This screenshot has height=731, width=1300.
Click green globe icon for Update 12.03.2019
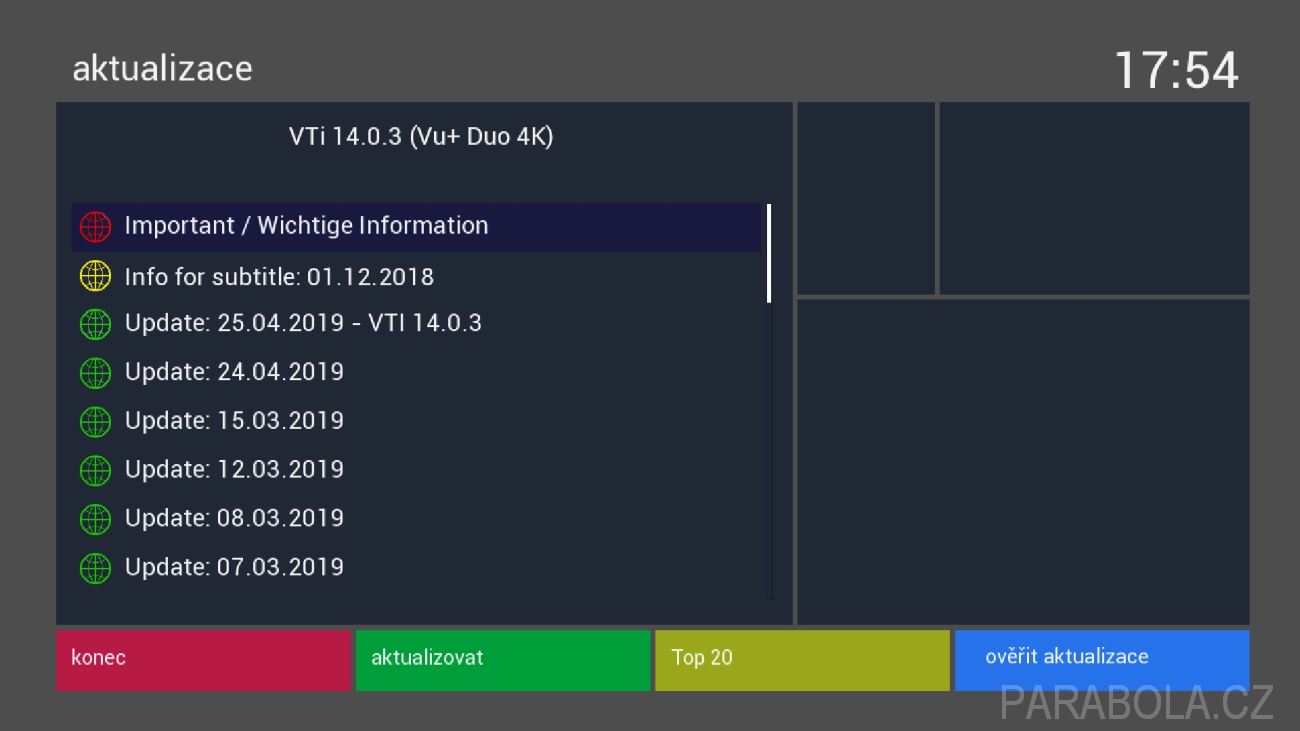tap(95, 470)
